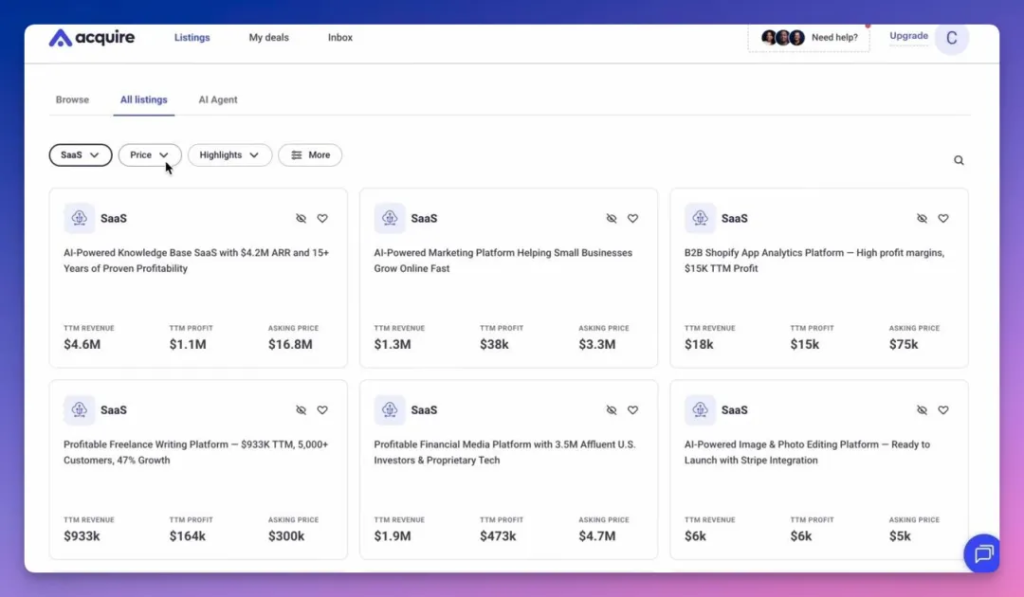
Task: Favorite the AI-Powered Knowledge Base listing
Action: (x=322, y=218)
